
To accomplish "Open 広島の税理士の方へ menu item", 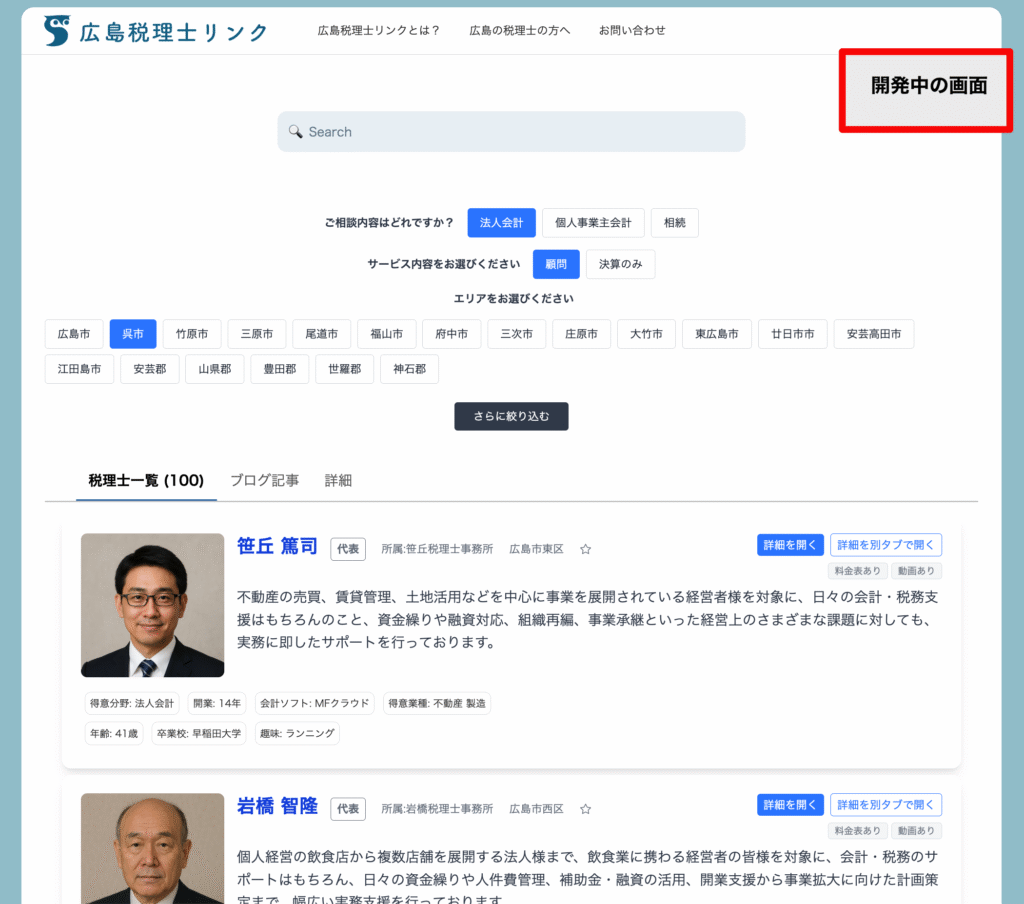I will click(520, 31).
